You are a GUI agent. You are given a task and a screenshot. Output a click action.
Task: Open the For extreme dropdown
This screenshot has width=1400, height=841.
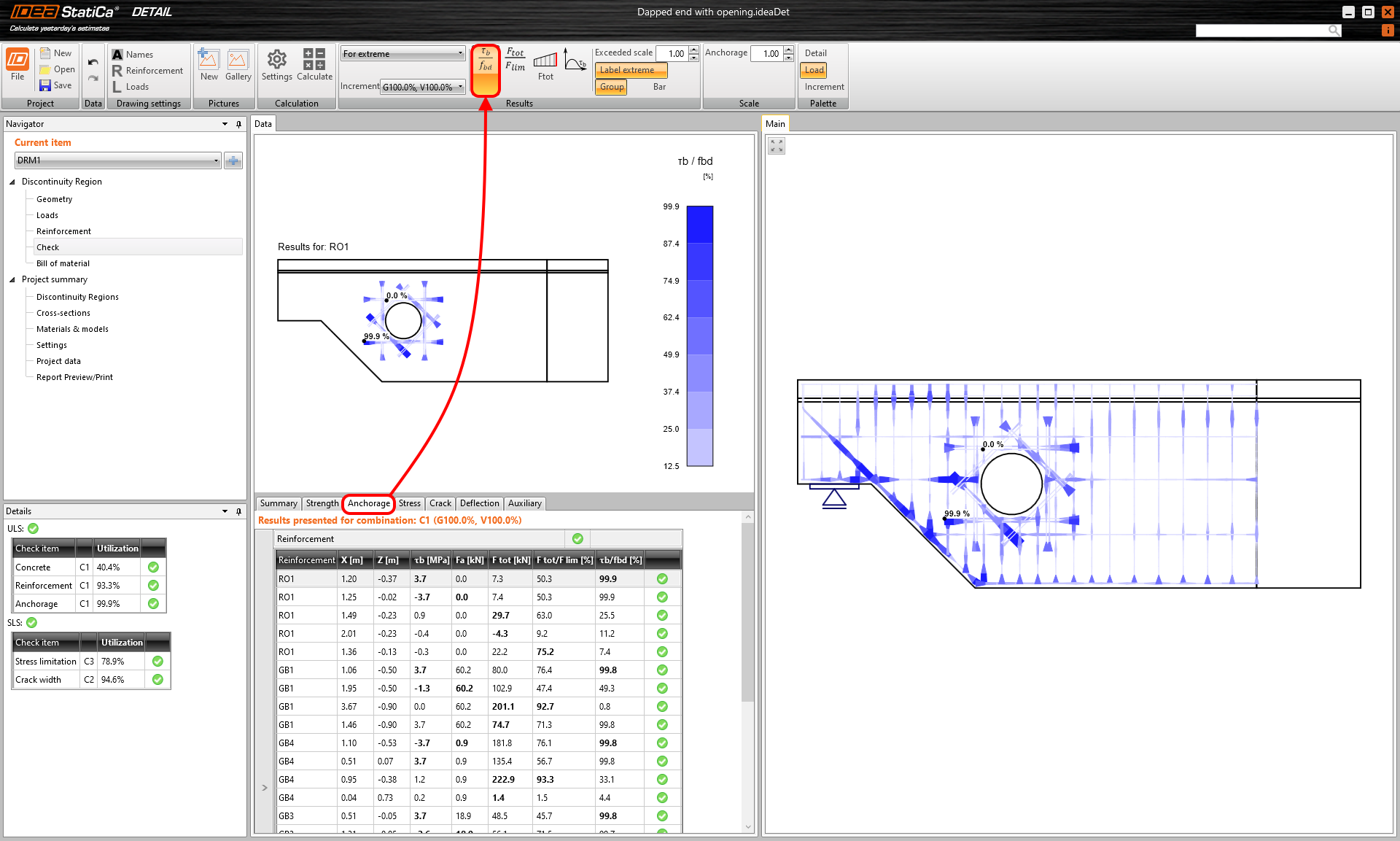pos(402,53)
